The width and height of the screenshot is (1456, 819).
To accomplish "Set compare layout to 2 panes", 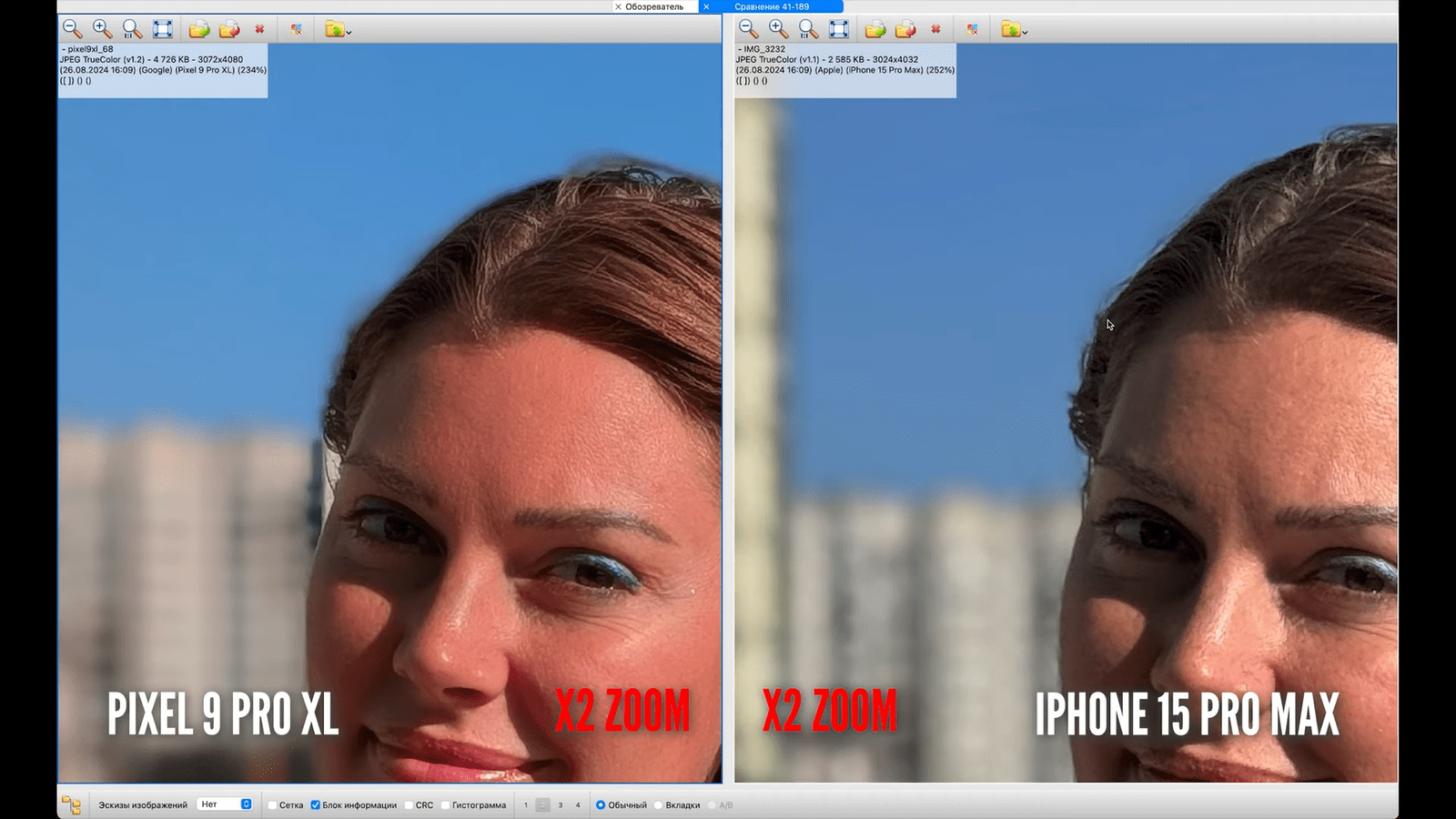I will [x=542, y=805].
